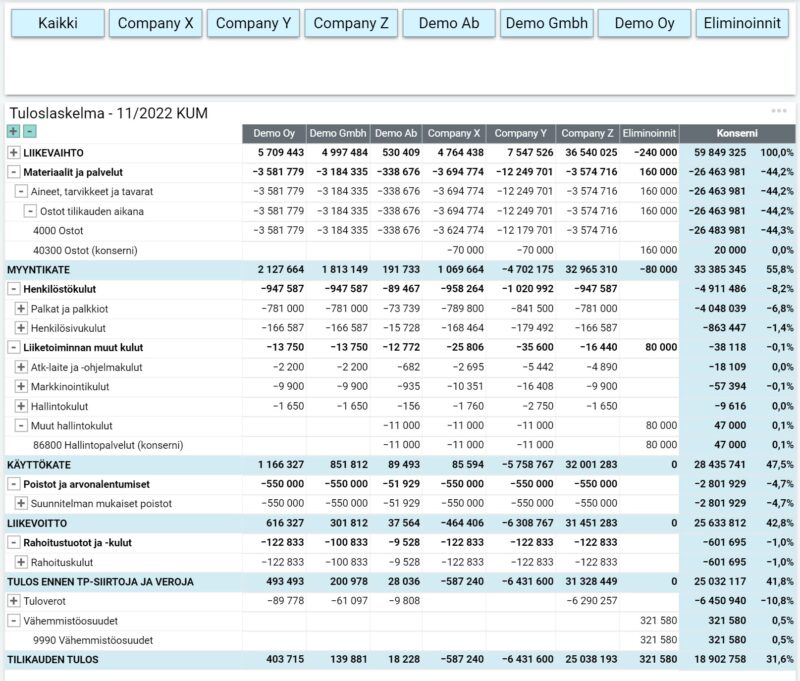Collapse Materiaalit ja palvelut row
Viewport: 800px width, 681px height.
[x=13, y=172]
